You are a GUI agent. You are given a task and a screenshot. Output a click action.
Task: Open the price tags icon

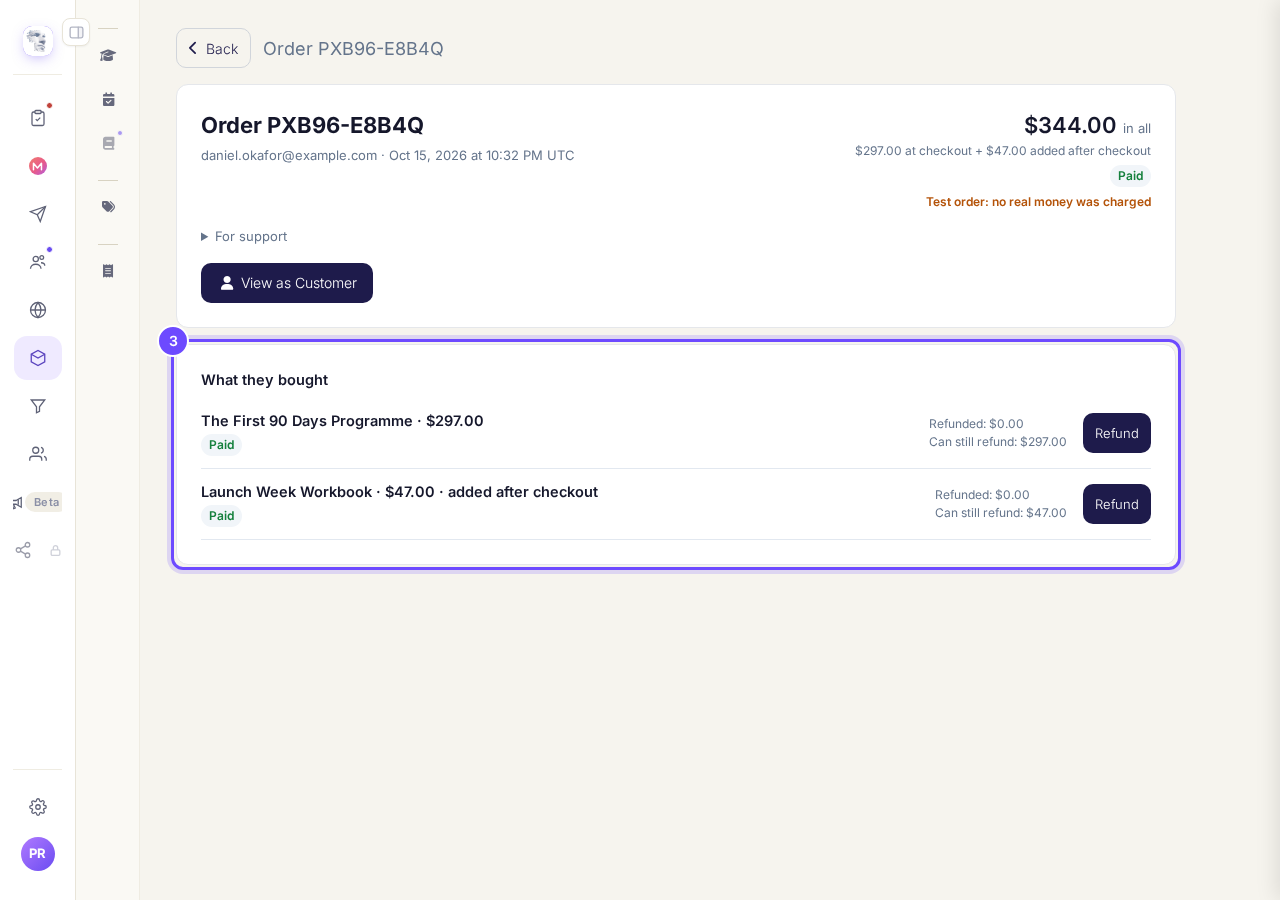[x=108, y=207]
